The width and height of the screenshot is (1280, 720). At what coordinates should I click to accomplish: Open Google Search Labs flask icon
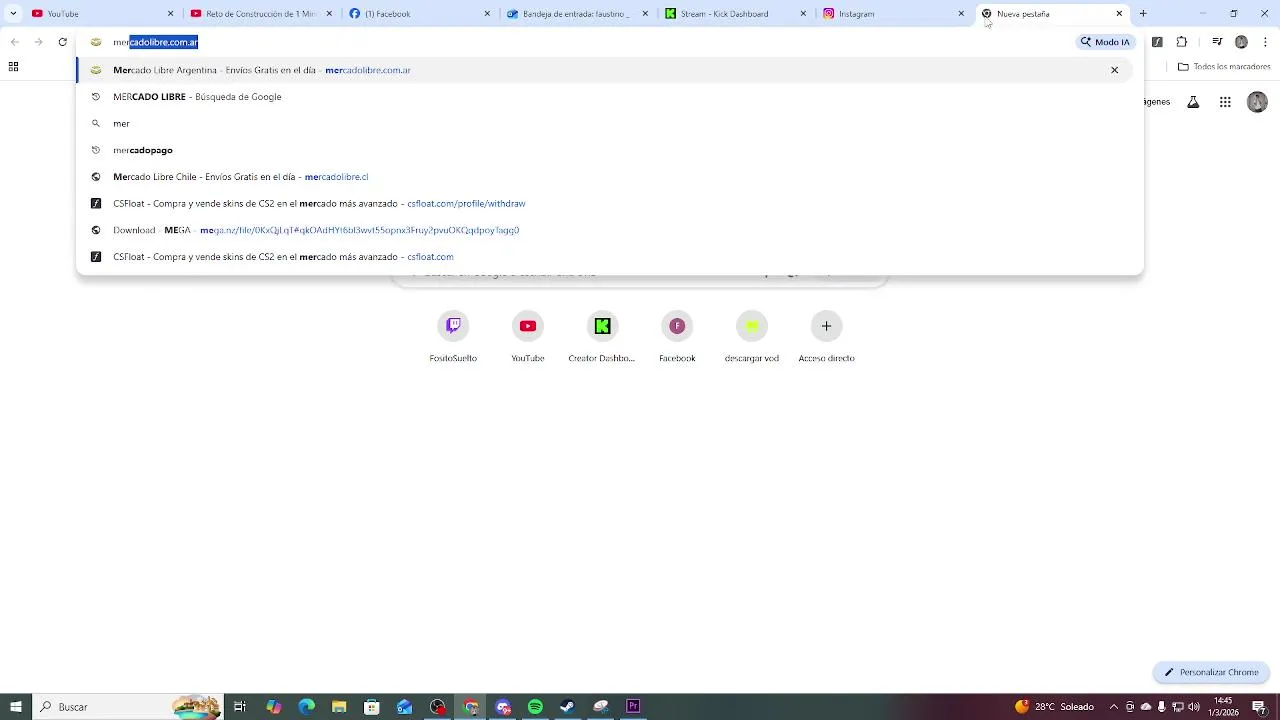point(1193,102)
